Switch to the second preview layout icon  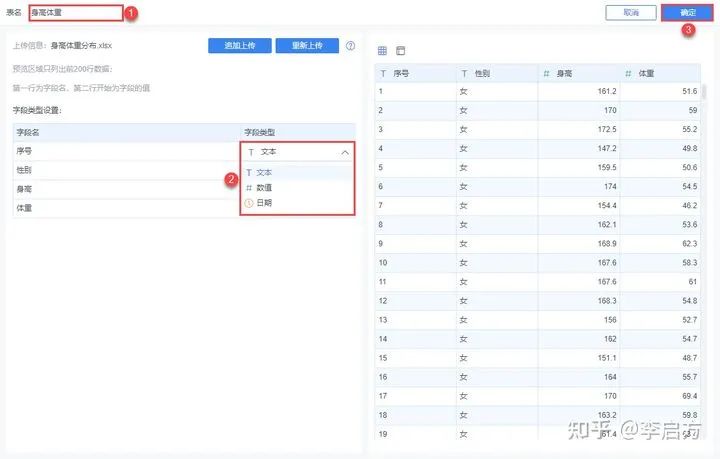pyautogui.click(x=400, y=50)
